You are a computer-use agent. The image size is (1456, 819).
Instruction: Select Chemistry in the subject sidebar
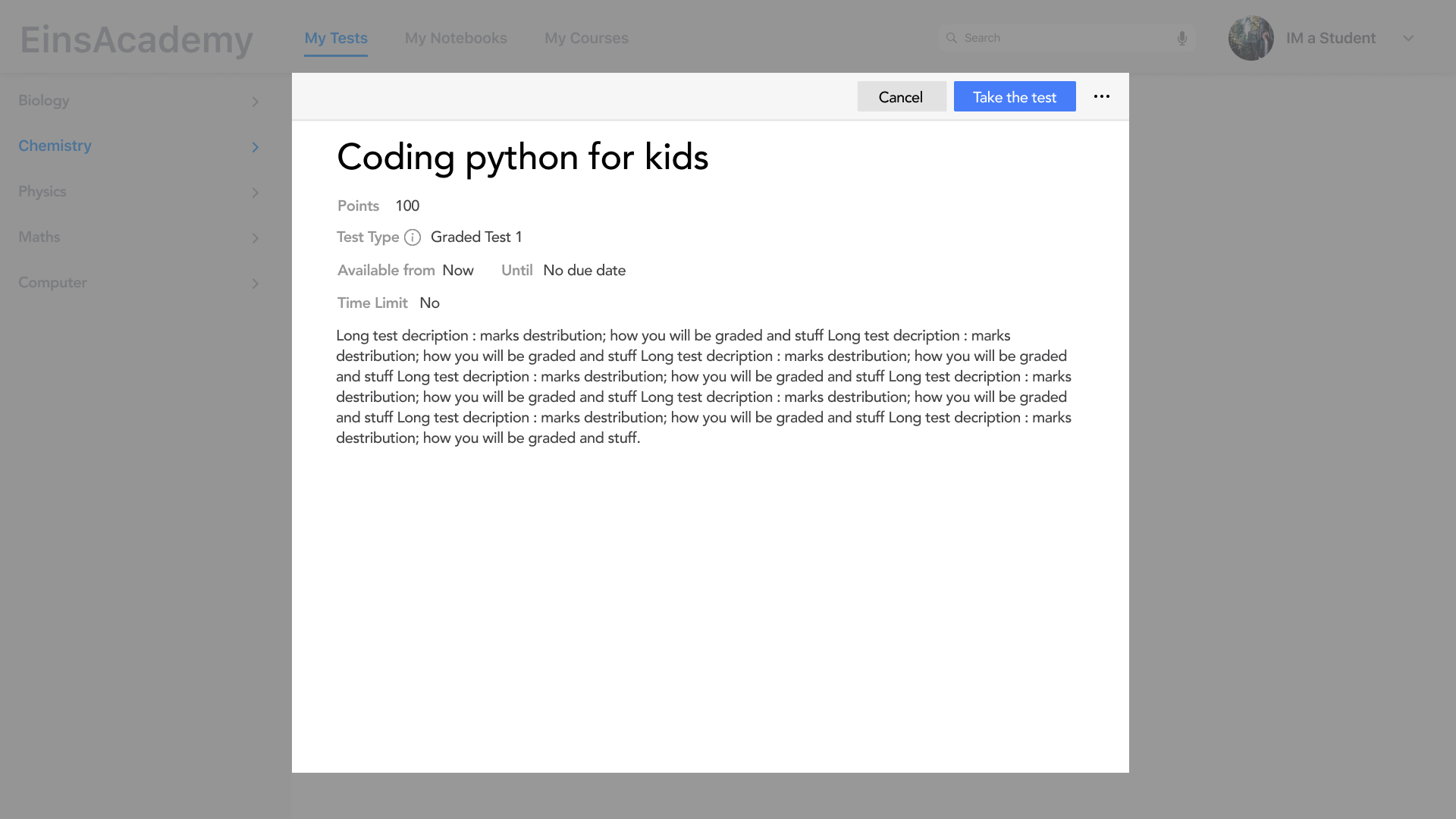[x=55, y=146]
